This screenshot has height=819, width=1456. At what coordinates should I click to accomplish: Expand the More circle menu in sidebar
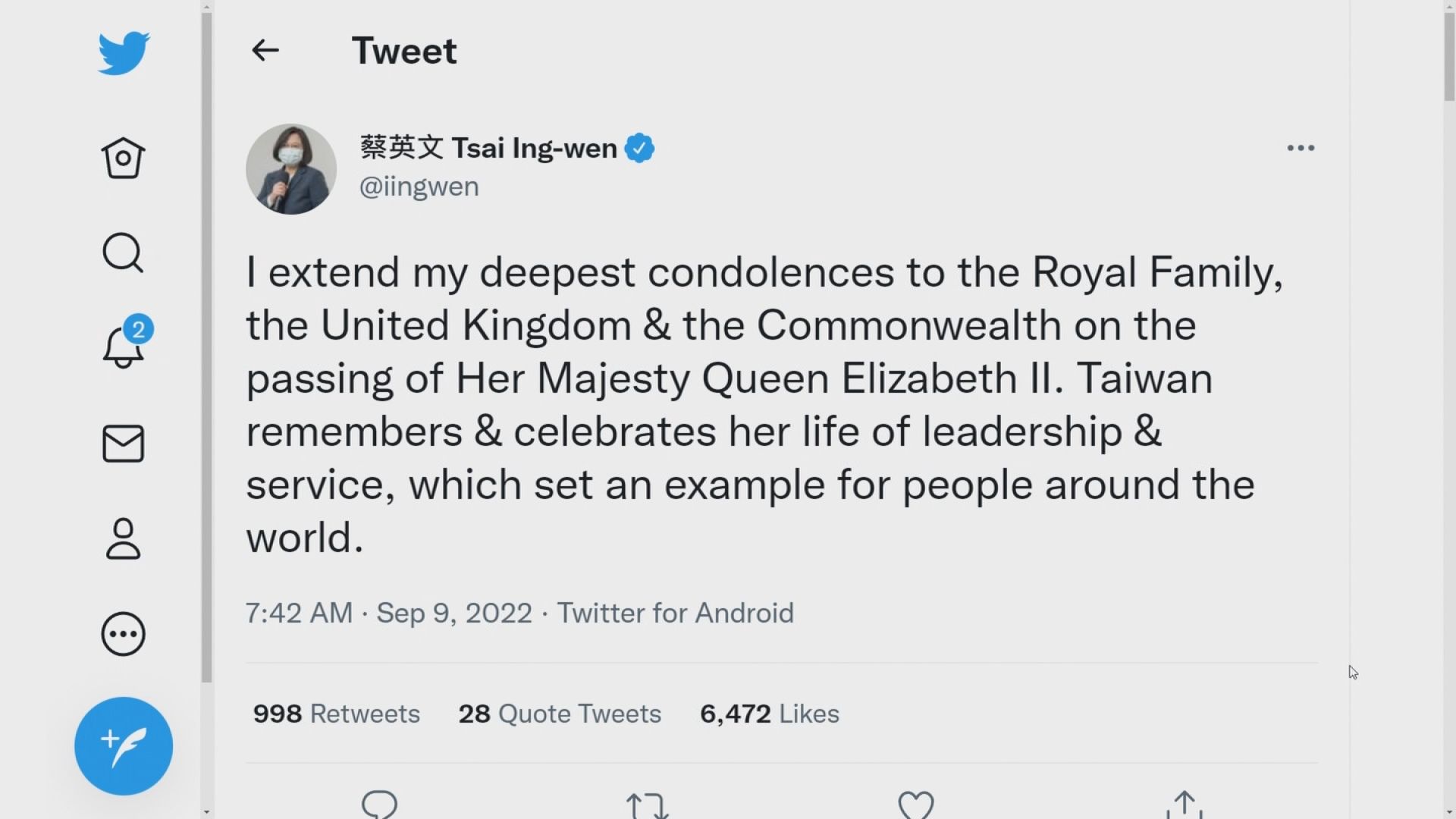pyautogui.click(x=123, y=634)
